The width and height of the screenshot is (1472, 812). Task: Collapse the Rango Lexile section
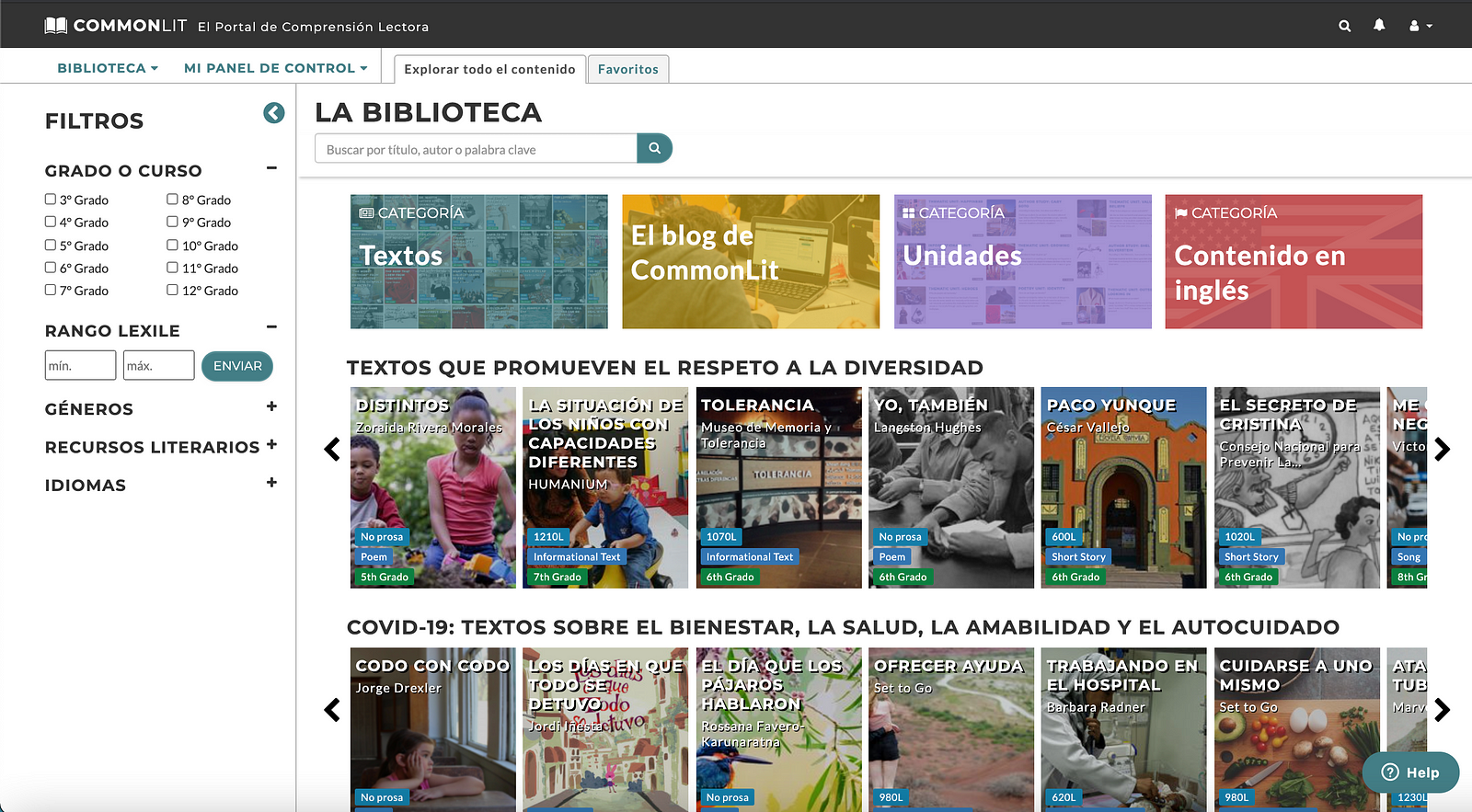click(x=271, y=326)
